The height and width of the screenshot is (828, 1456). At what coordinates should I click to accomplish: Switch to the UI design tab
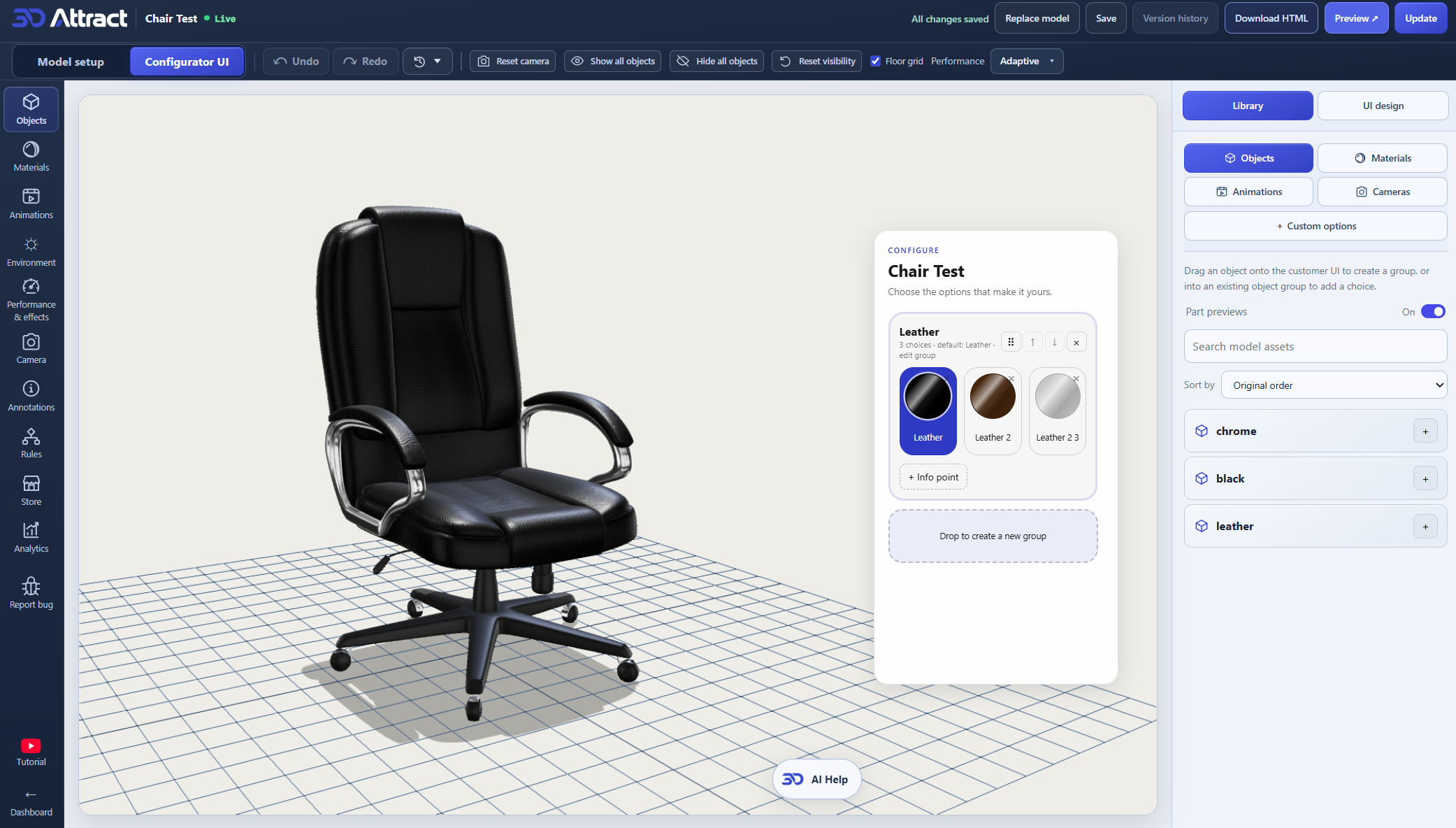1383,106
